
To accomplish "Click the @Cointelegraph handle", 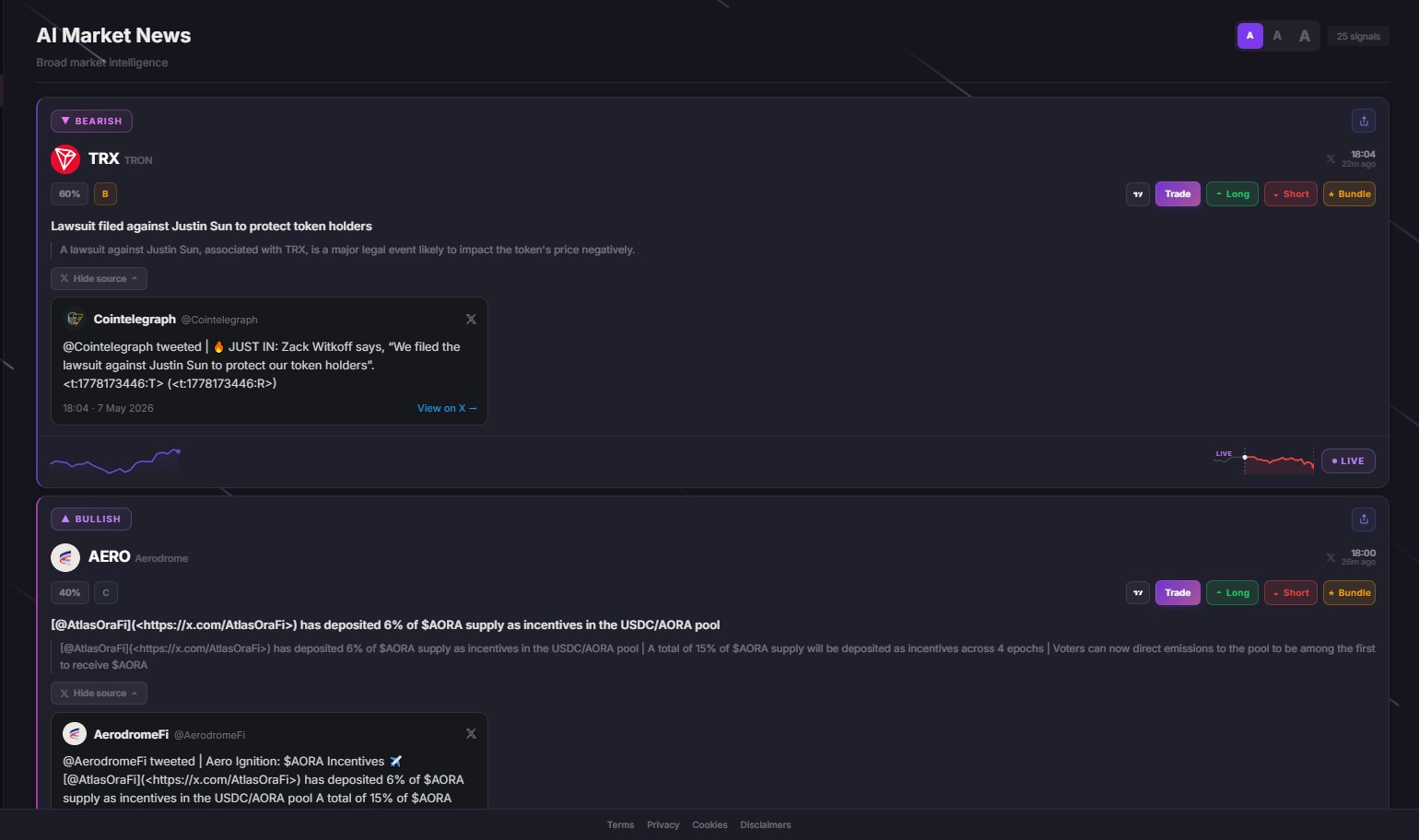I will pyautogui.click(x=219, y=320).
